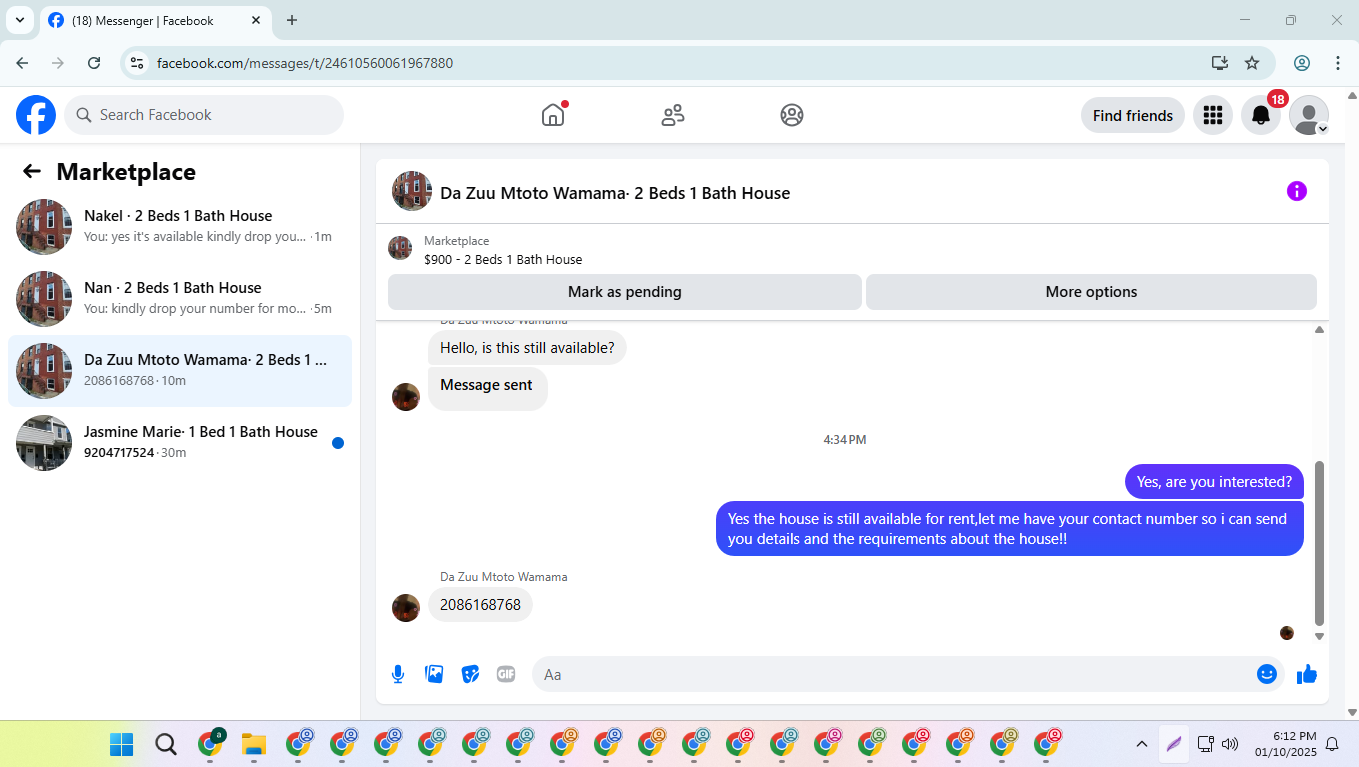Open the Chrome profile icon

click(x=1302, y=63)
